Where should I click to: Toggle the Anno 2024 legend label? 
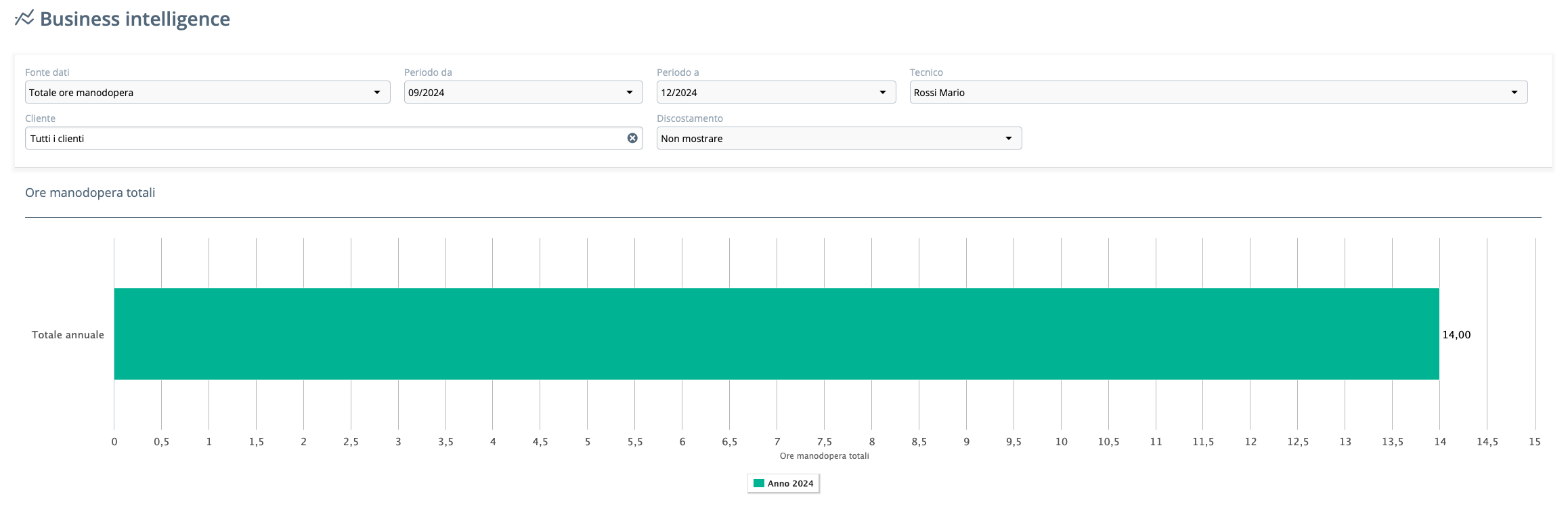pos(790,483)
